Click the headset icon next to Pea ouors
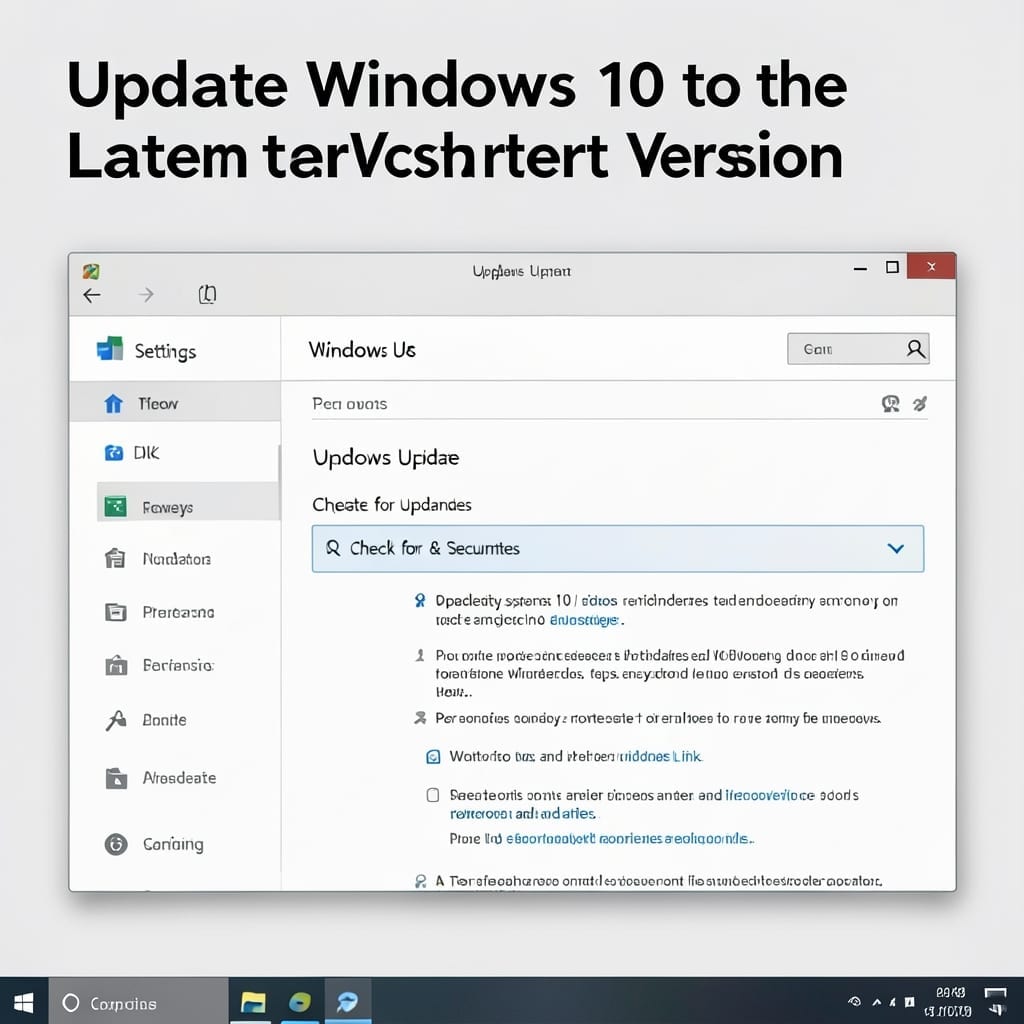The image size is (1024, 1024). click(890, 404)
